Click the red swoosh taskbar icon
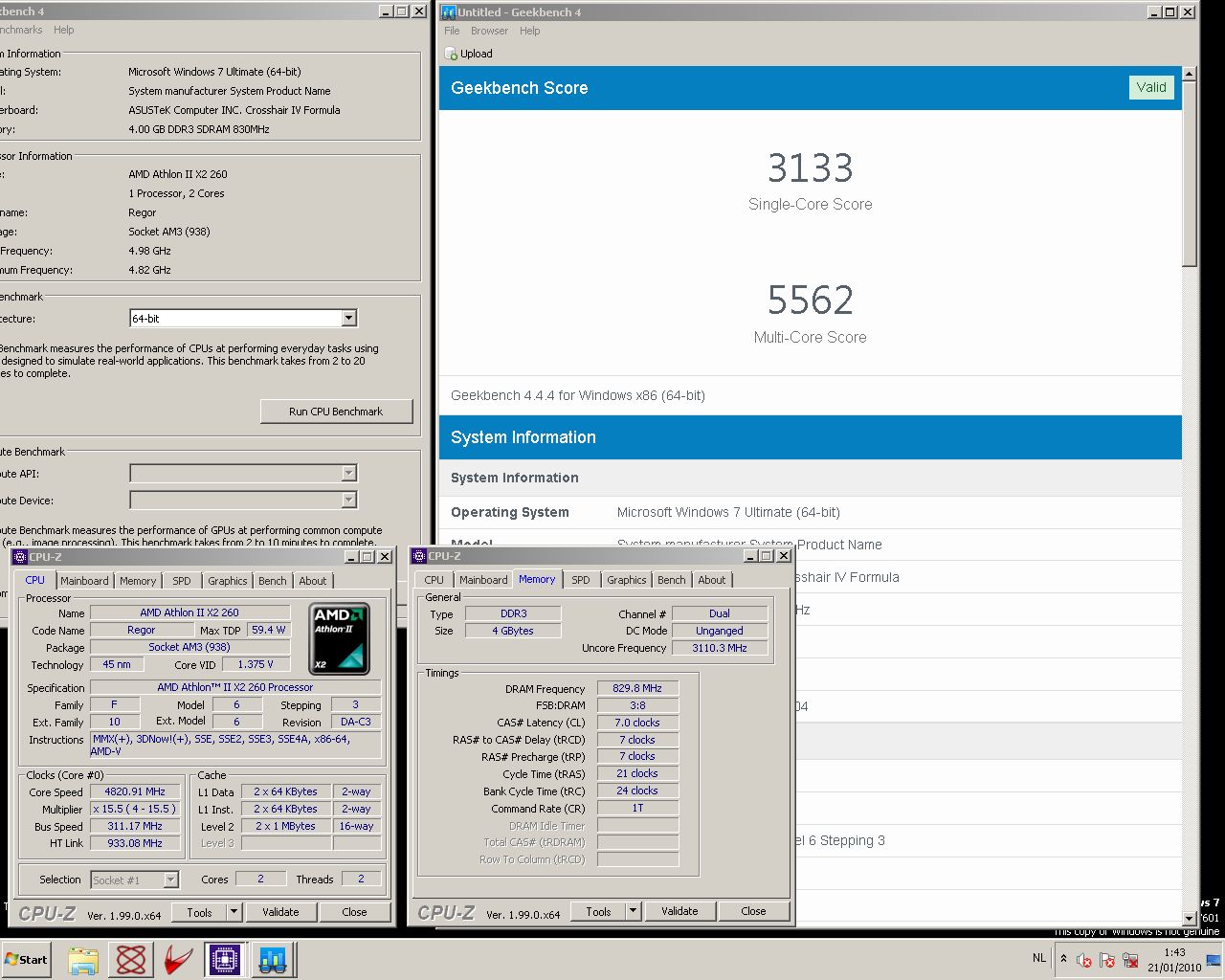The width and height of the screenshot is (1225, 980). click(178, 960)
